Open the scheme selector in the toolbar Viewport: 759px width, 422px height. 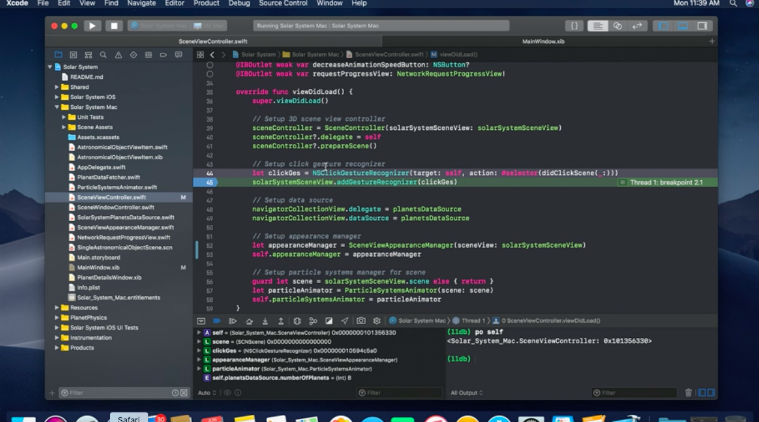177,26
